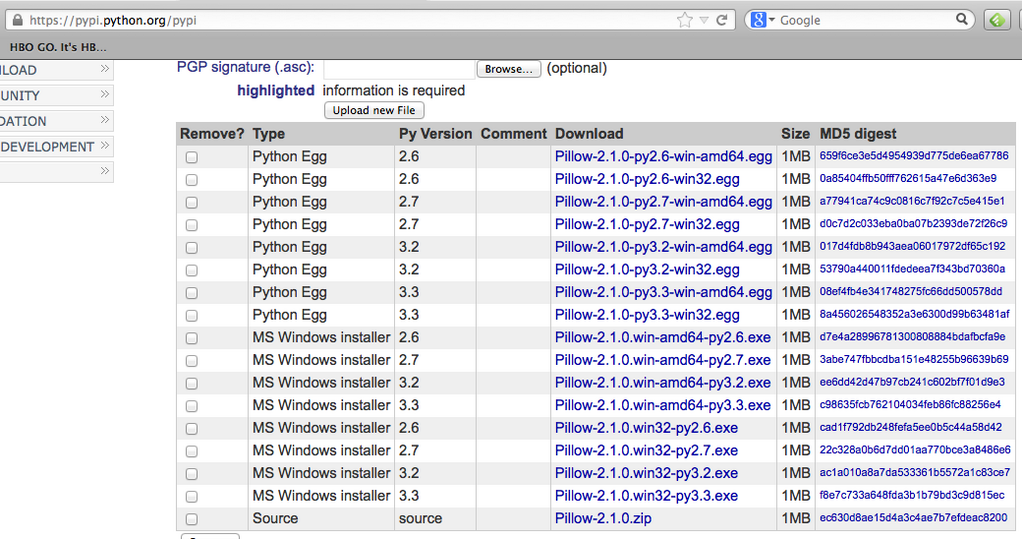The width and height of the screenshot is (1022, 539).
Task: Open the Google search engine selector icon
Action: tap(762, 20)
